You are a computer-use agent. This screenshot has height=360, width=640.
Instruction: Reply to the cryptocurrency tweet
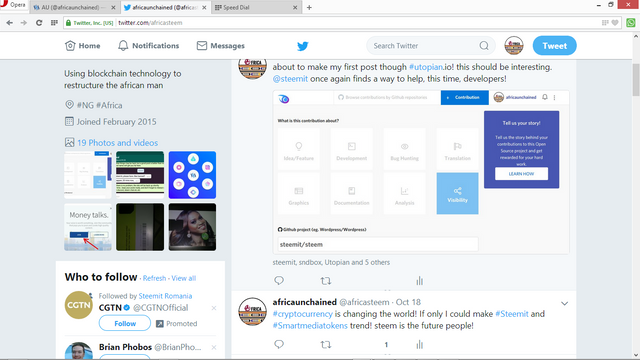tap(279, 344)
